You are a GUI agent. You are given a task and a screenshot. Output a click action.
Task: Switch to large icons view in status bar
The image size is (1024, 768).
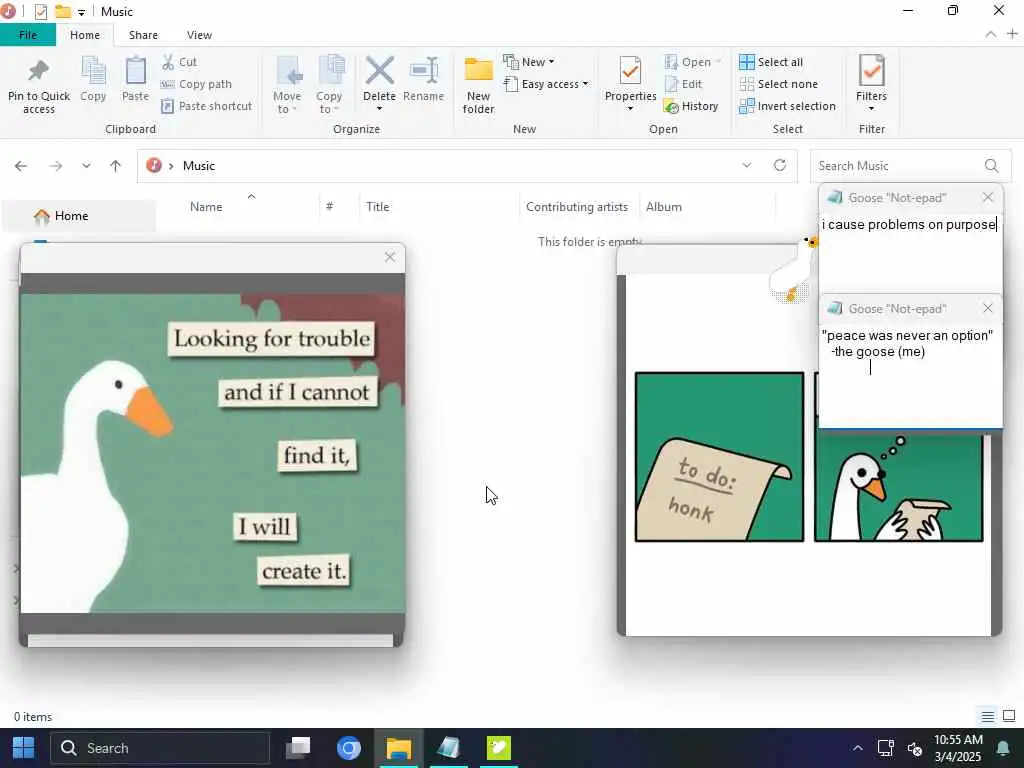pos(1009,716)
